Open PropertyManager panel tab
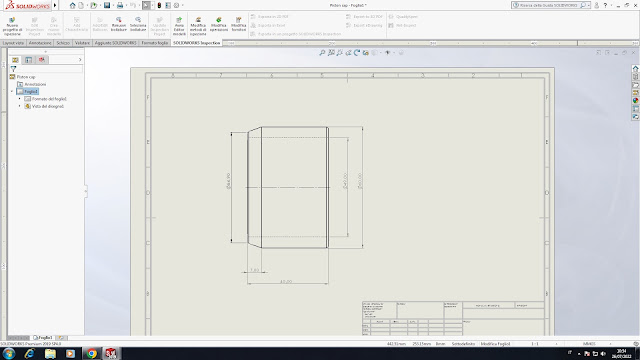The image size is (640, 360). (x=28, y=60)
